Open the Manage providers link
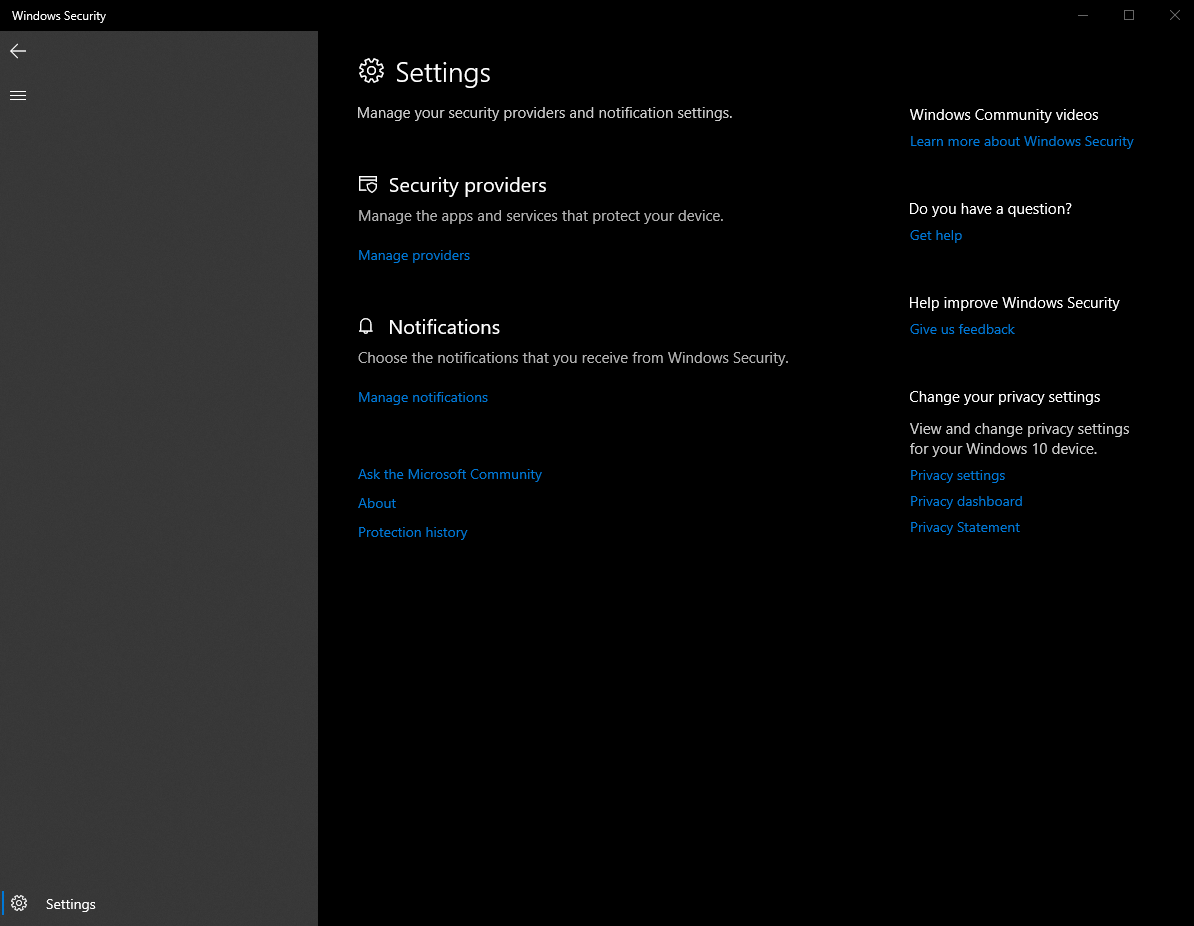Image resolution: width=1194 pixels, height=926 pixels. tap(413, 255)
